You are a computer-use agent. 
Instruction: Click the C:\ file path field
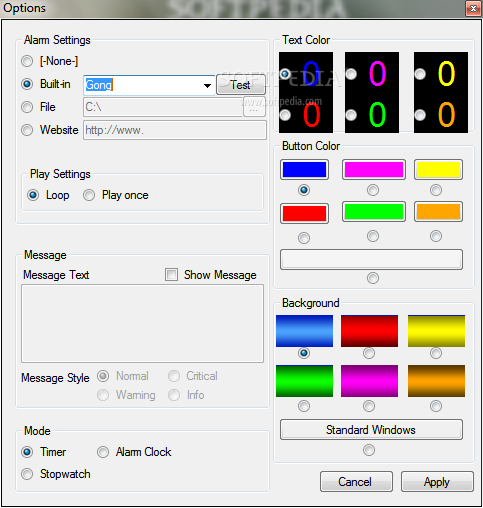[x=163, y=107]
